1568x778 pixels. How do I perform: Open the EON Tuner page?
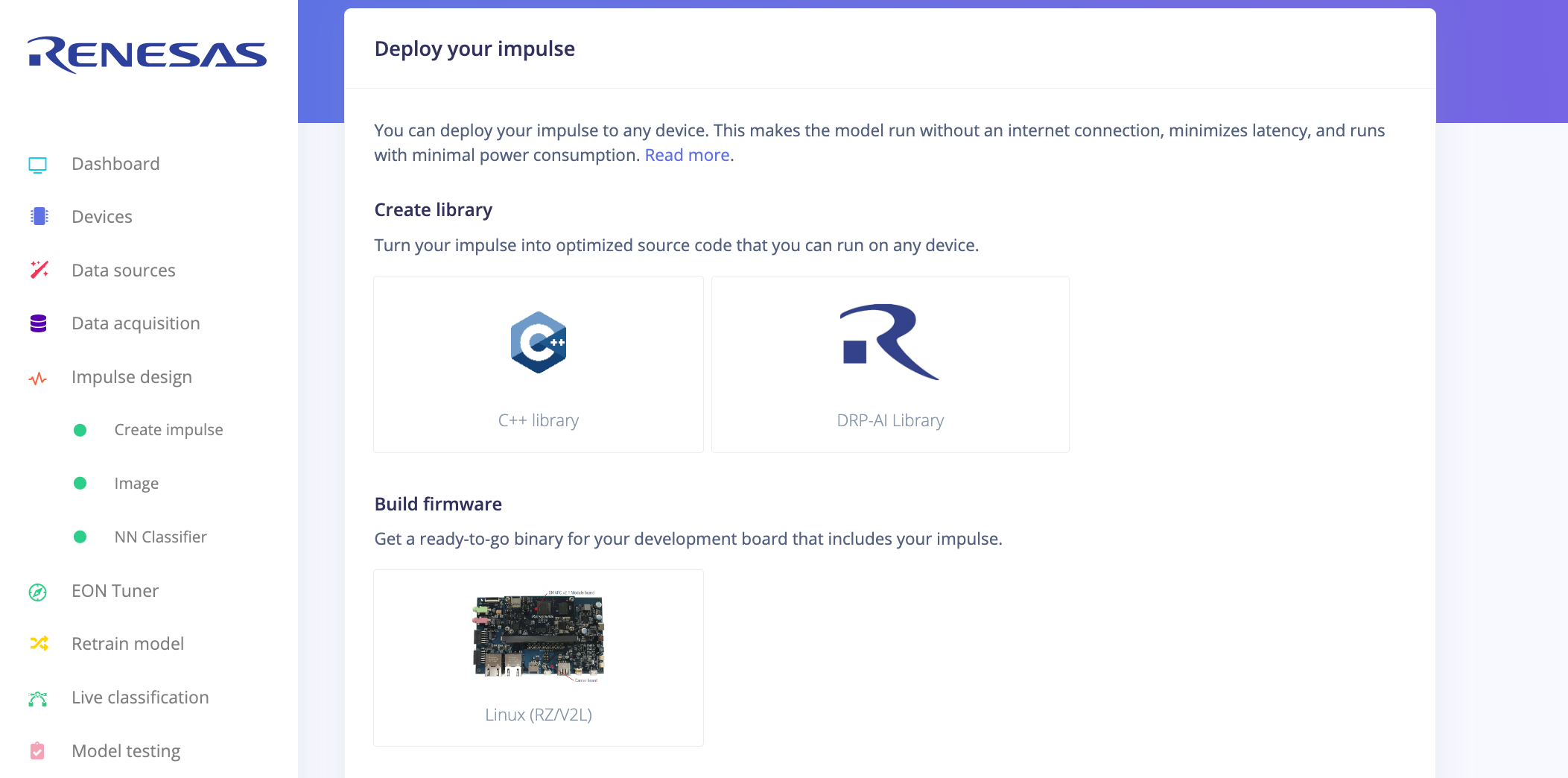(x=115, y=591)
